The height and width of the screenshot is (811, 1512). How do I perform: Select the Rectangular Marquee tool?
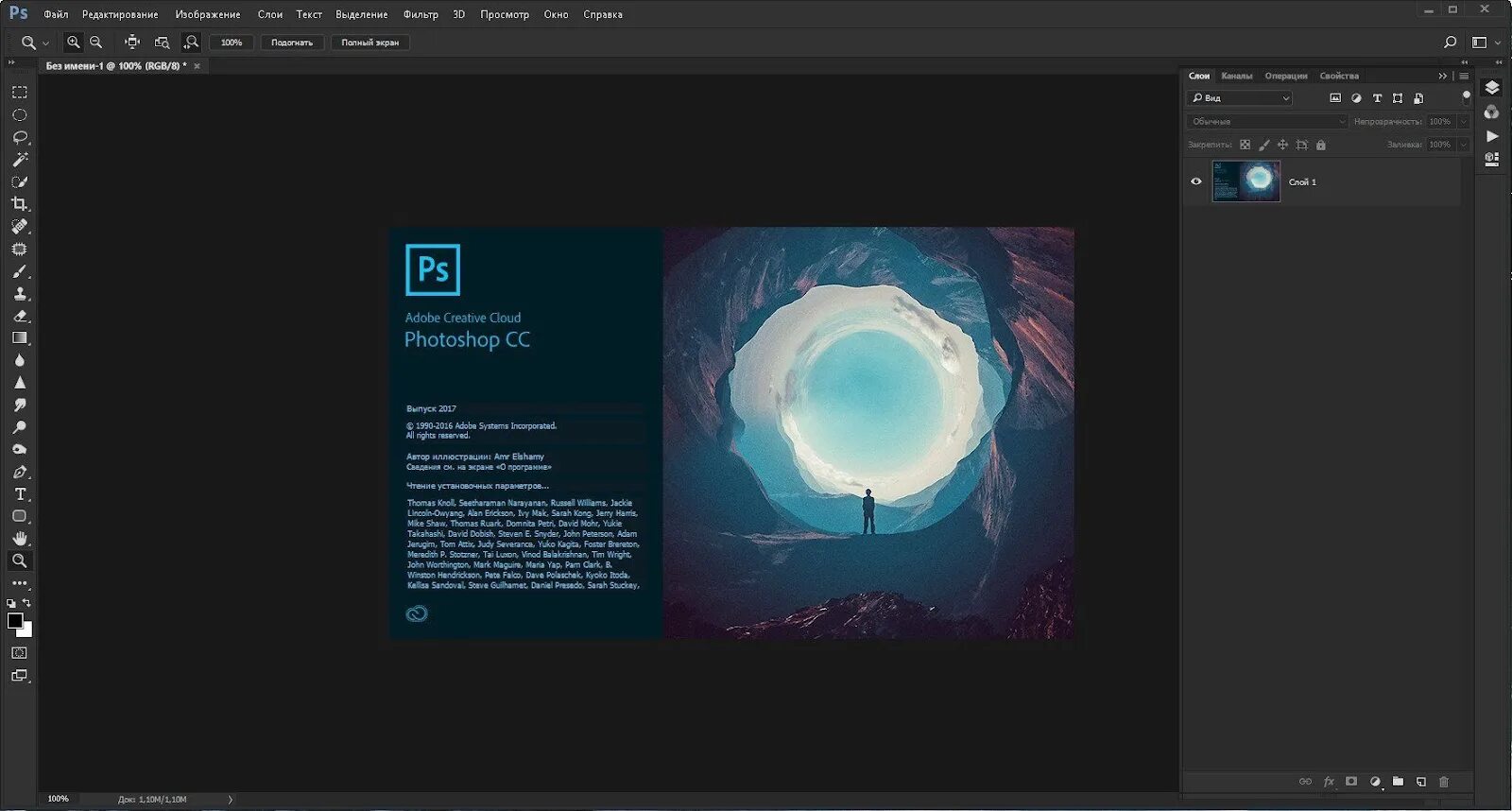pyautogui.click(x=20, y=92)
